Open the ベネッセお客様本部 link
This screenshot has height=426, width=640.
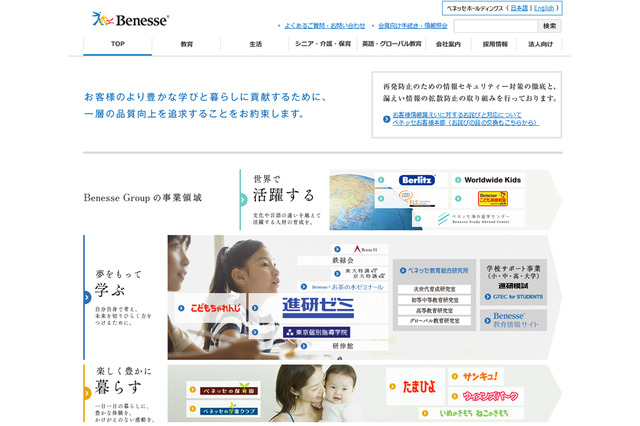click(x=466, y=122)
